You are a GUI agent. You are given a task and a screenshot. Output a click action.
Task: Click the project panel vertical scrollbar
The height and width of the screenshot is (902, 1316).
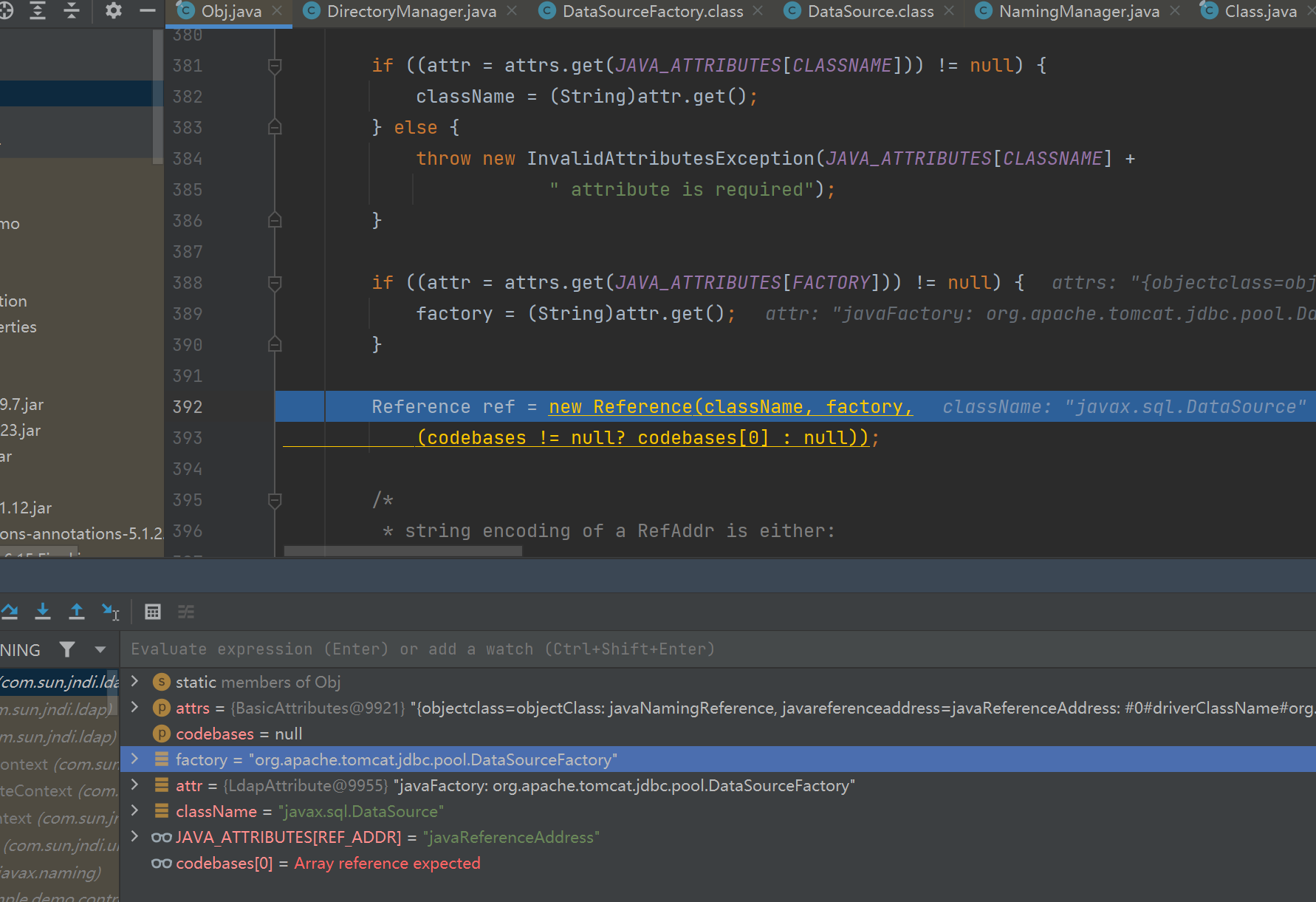pyautogui.click(x=157, y=97)
